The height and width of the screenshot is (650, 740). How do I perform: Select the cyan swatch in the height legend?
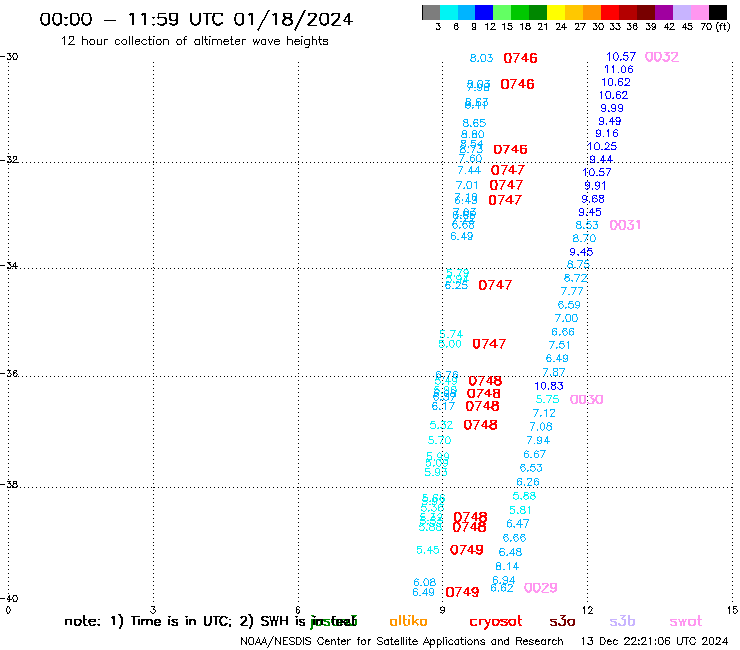pos(449,12)
